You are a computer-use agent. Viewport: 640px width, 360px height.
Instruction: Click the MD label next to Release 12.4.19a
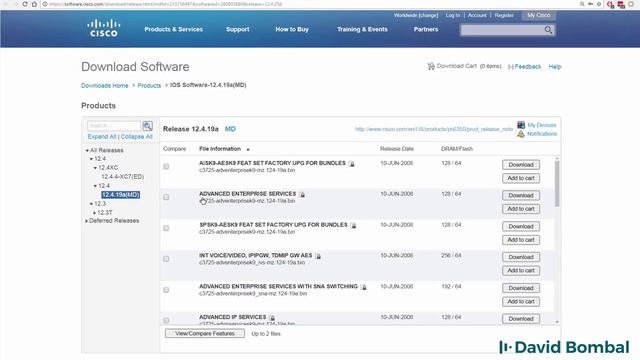(230, 129)
